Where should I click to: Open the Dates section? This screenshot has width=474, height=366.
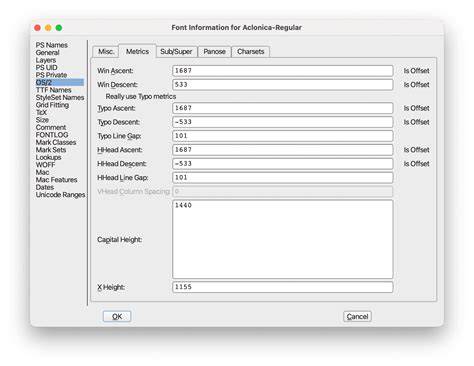(x=45, y=187)
